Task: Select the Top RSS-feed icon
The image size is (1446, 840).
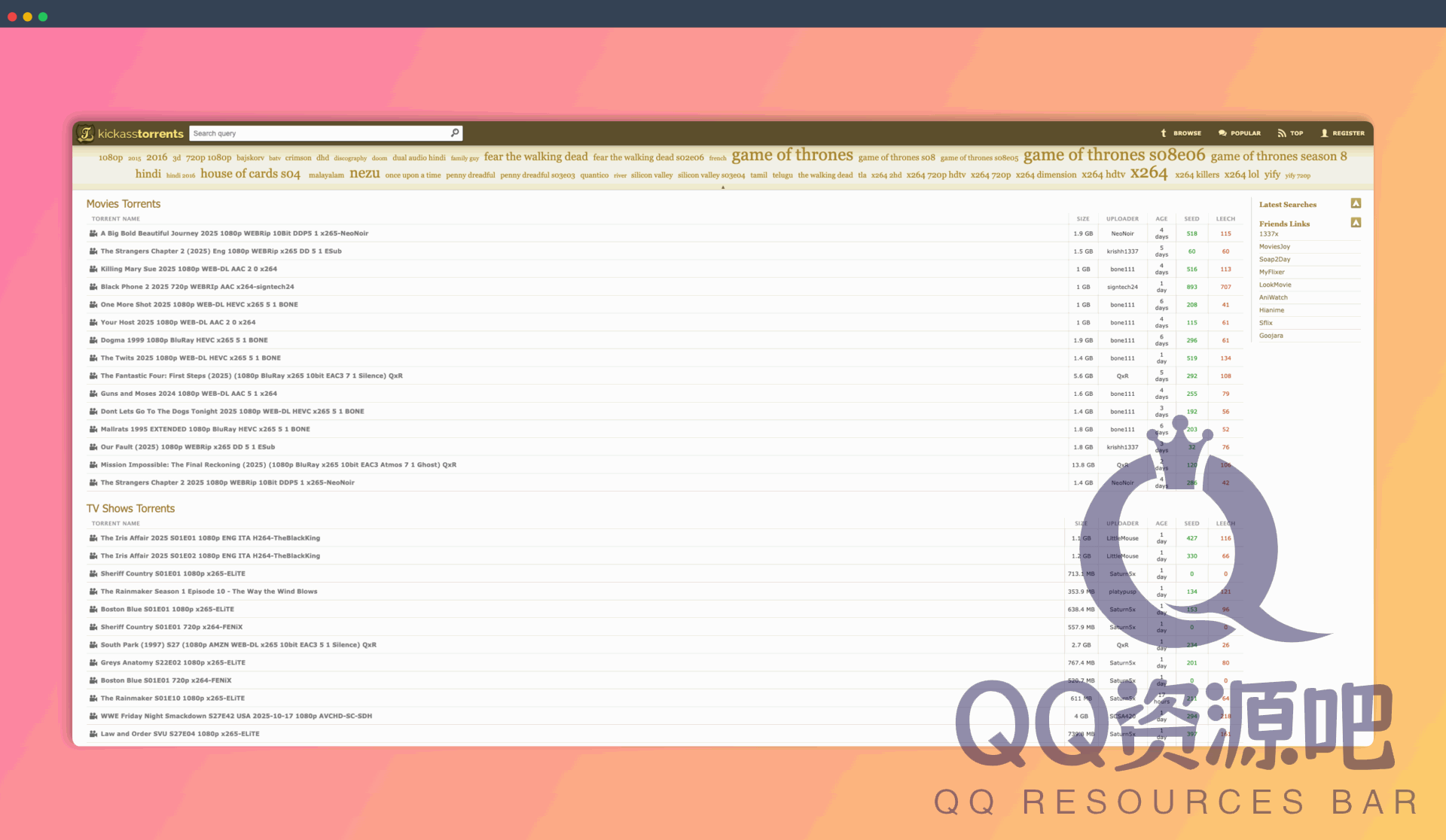Action: (x=1281, y=133)
